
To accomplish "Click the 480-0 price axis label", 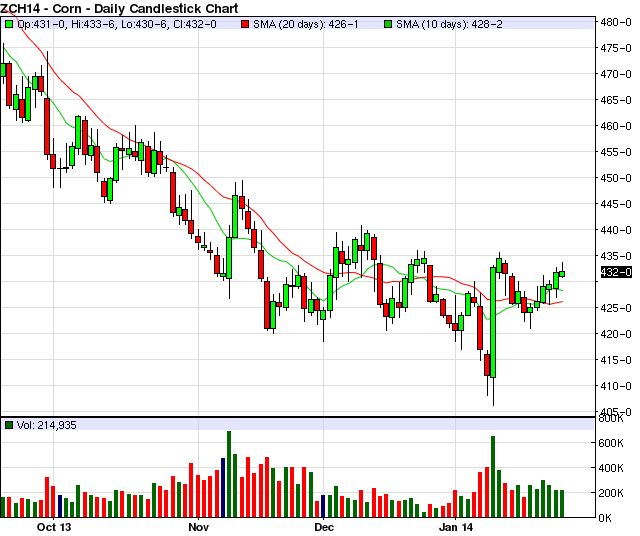I will point(616,22).
